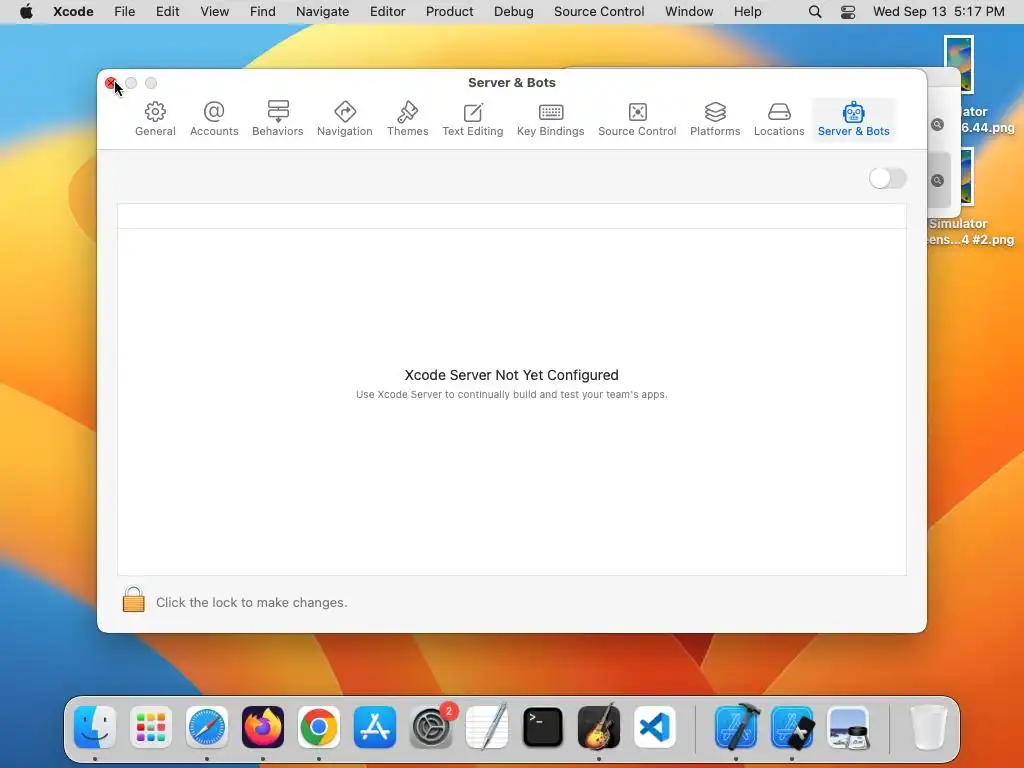Open the Preview app in the Dock
This screenshot has height=768, width=1024.
[848, 727]
